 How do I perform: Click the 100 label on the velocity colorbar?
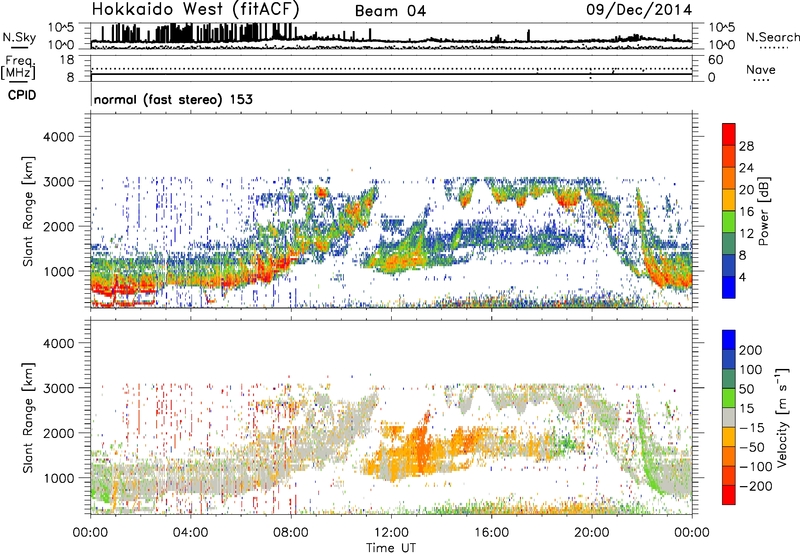751,370
